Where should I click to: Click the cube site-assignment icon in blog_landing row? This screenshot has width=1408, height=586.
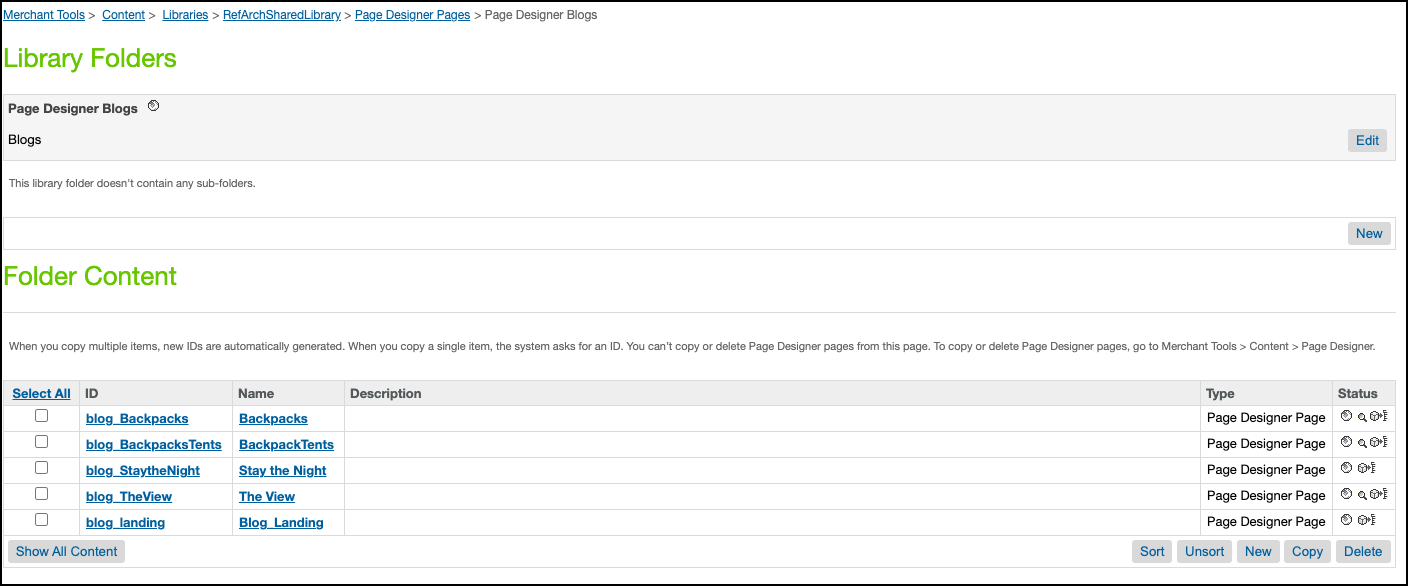[1363, 520]
